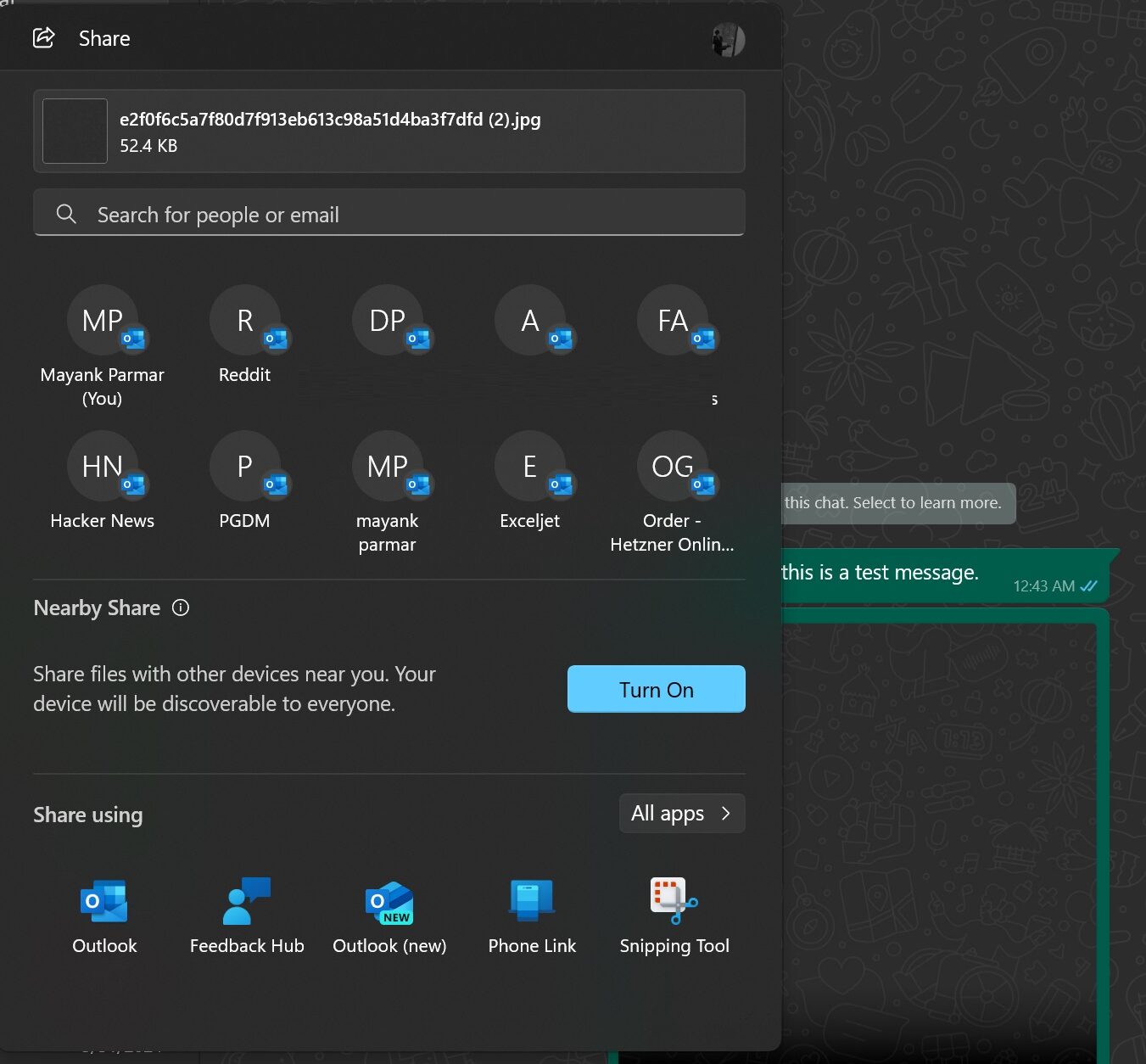This screenshot has height=1064, width=1146.
Task: Click the Nearby Share heading
Action: click(97, 608)
